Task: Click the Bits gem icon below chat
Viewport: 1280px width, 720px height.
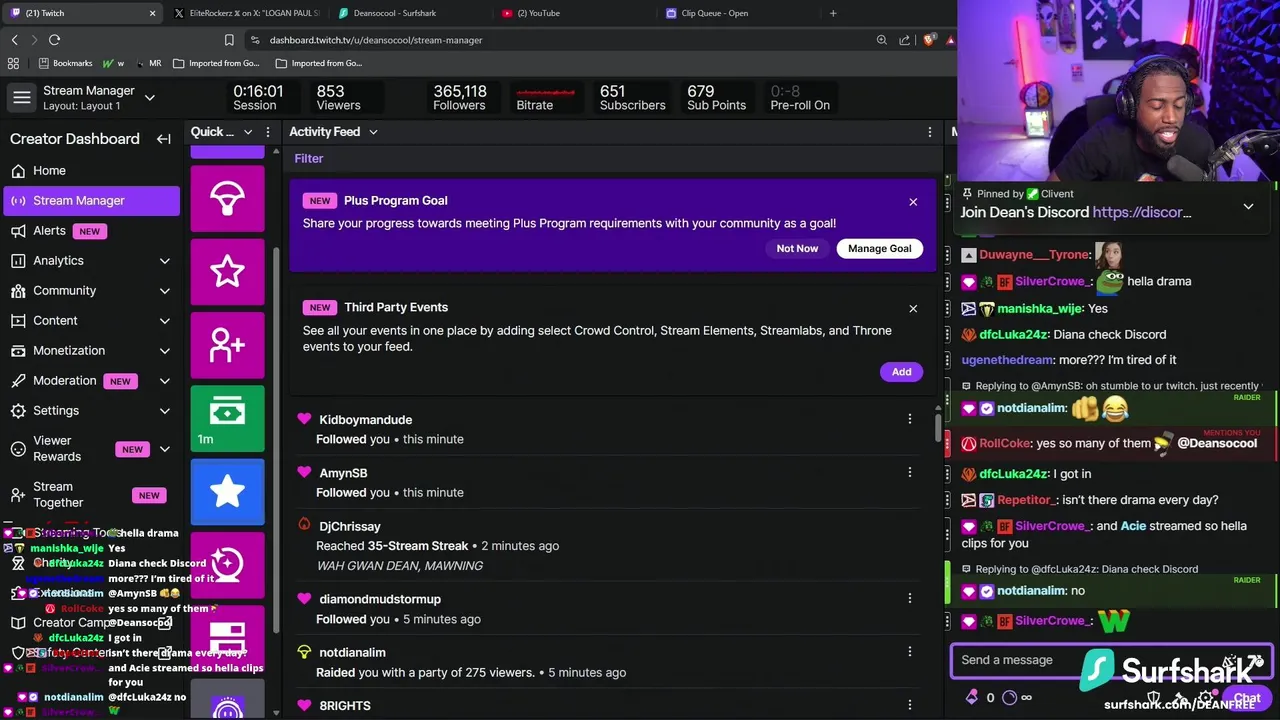Action: pos(971,698)
